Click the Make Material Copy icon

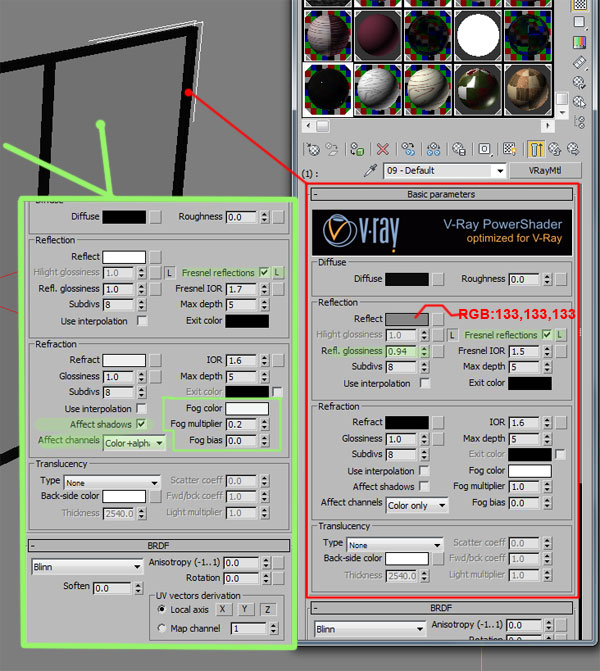click(x=408, y=149)
